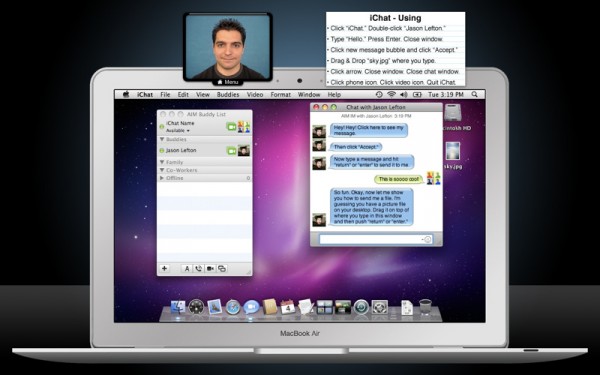
Task: Open Time Machine from the Dock
Action: (x=361, y=307)
